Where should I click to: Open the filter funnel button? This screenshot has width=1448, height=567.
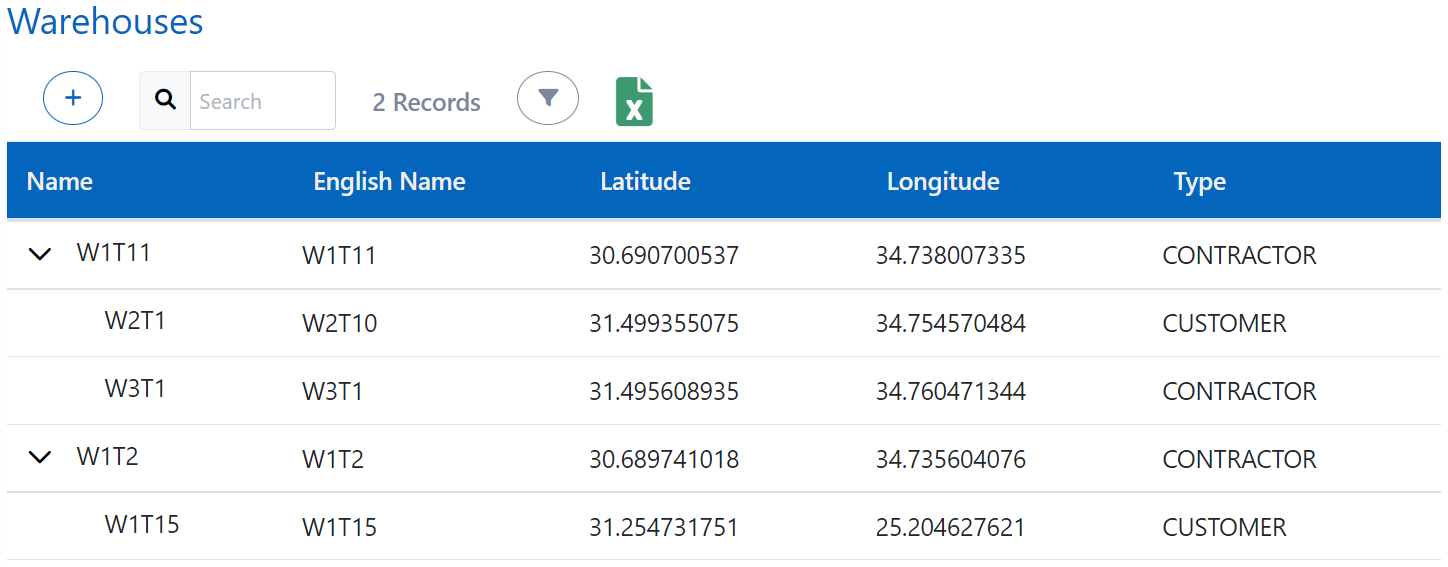pyautogui.click(x=547, y=99)
